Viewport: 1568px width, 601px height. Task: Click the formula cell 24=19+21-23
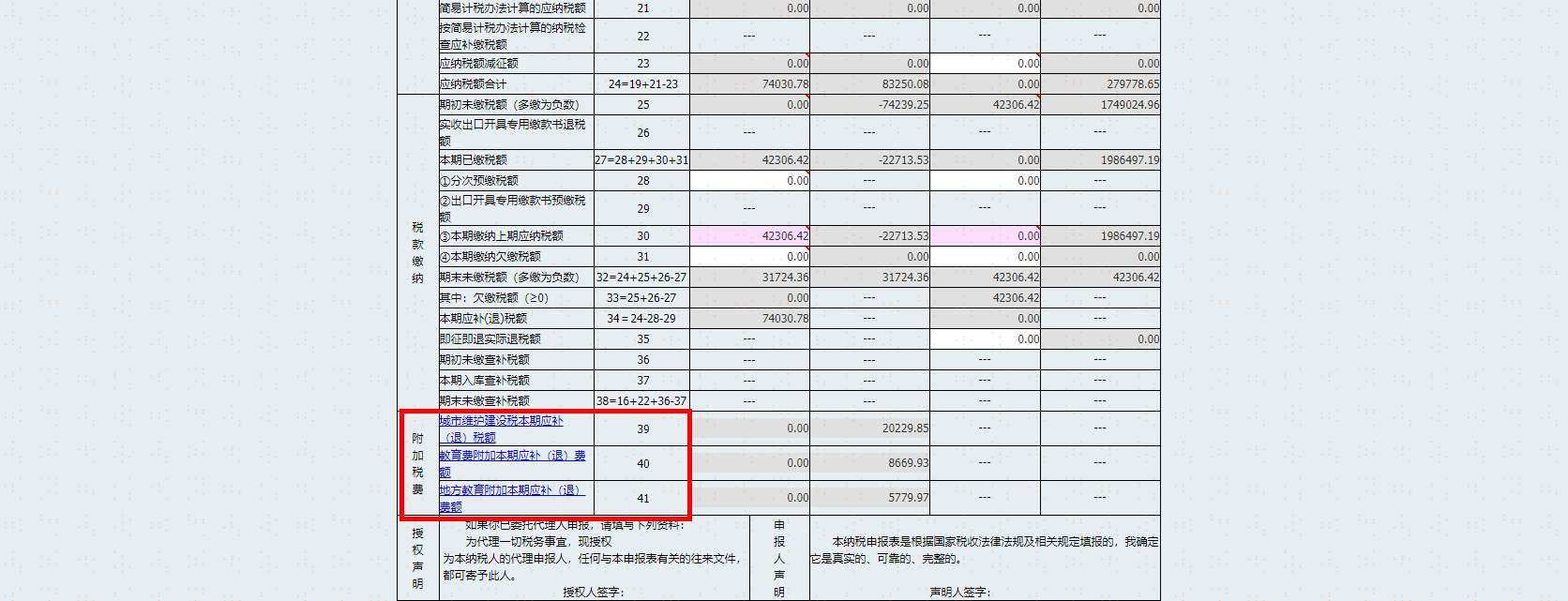[642, 83]
